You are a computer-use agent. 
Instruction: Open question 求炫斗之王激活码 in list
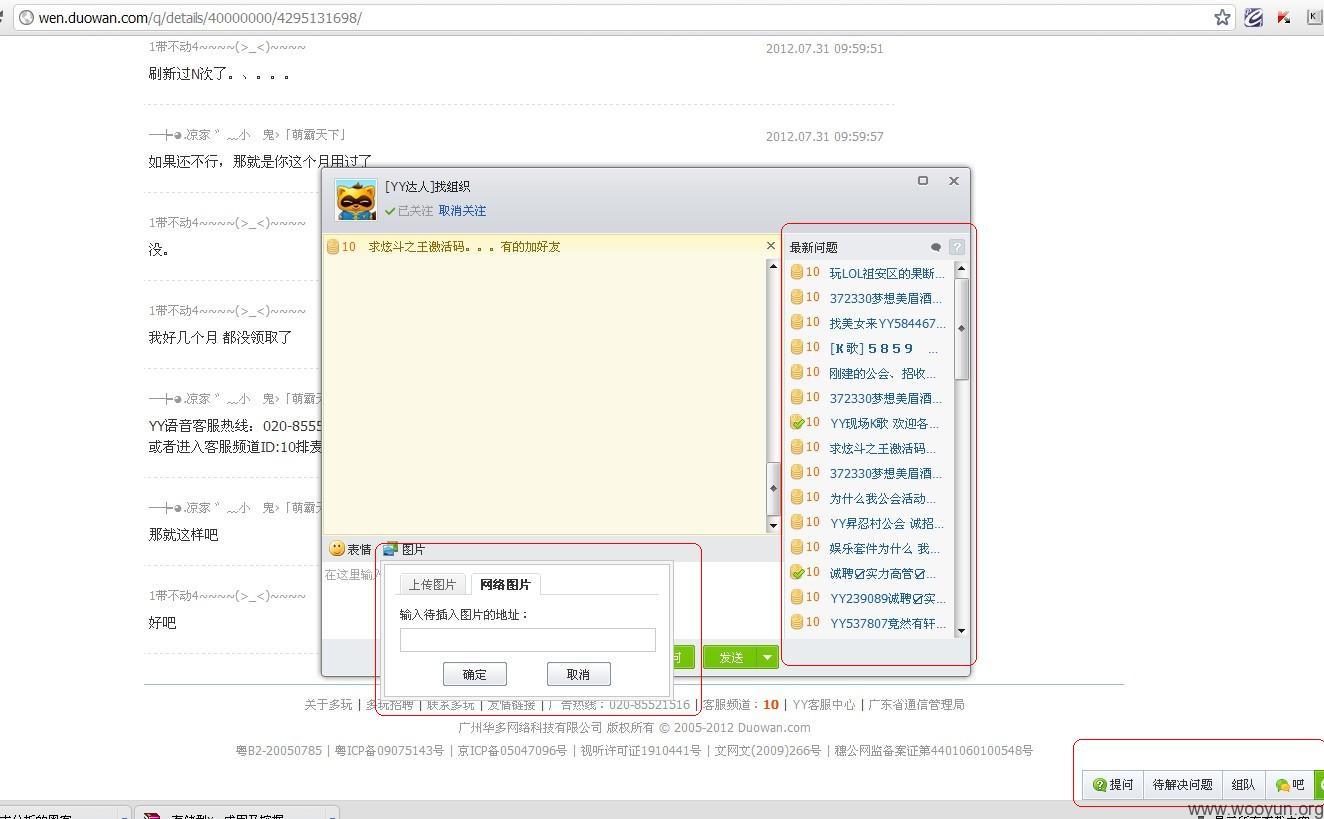[x=882, y=448]
